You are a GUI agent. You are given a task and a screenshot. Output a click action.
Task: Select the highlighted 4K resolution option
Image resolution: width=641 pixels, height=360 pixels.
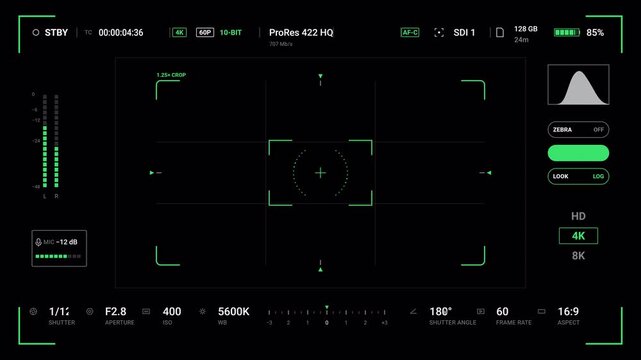pos(578,236)
